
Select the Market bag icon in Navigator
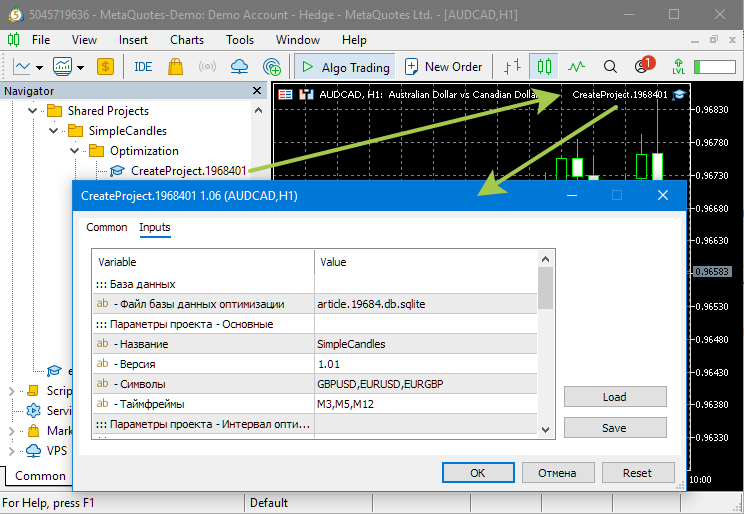pyautogui.click(x=33, y=430)
